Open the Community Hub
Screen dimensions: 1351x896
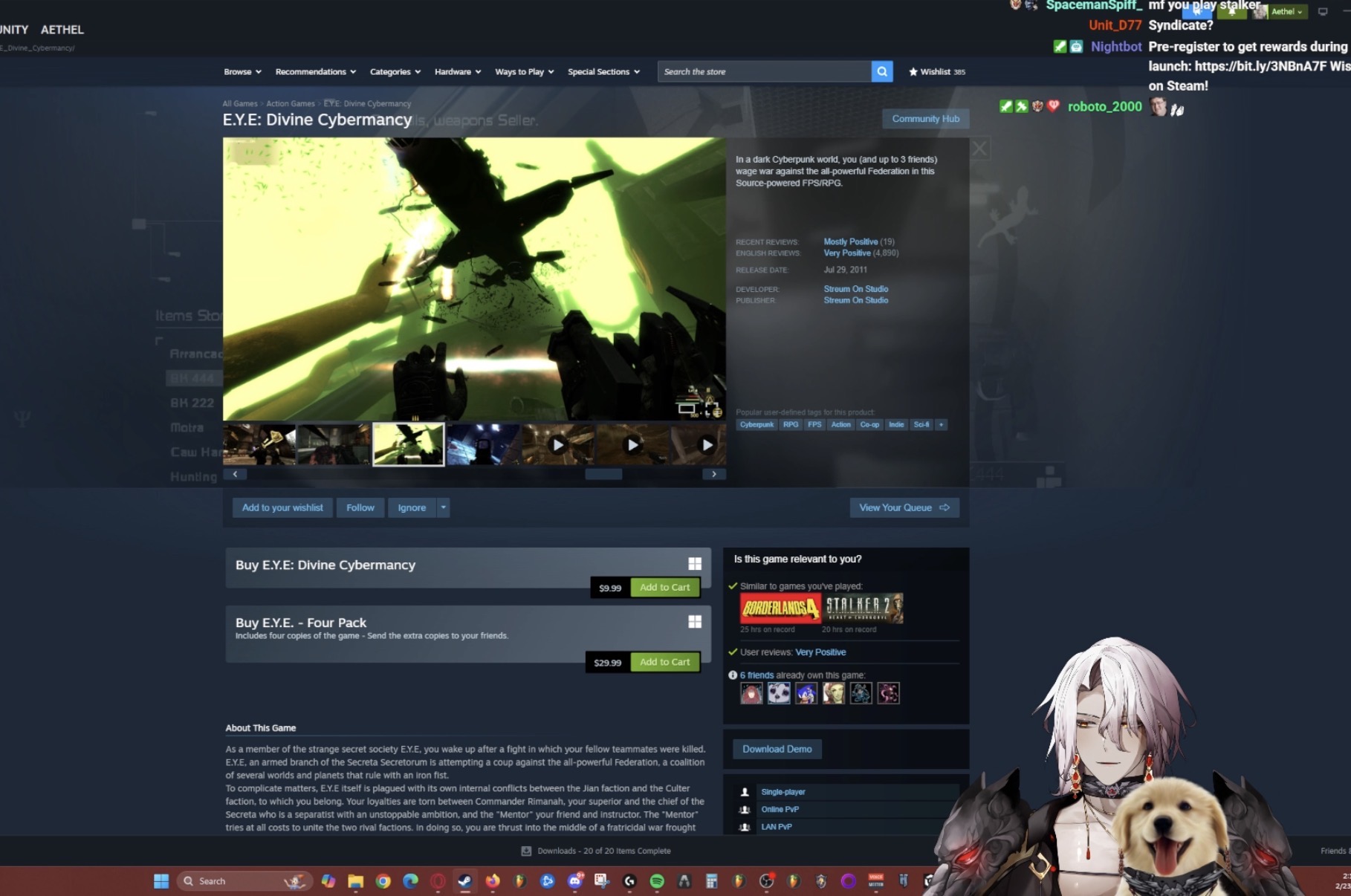(925, 119)
